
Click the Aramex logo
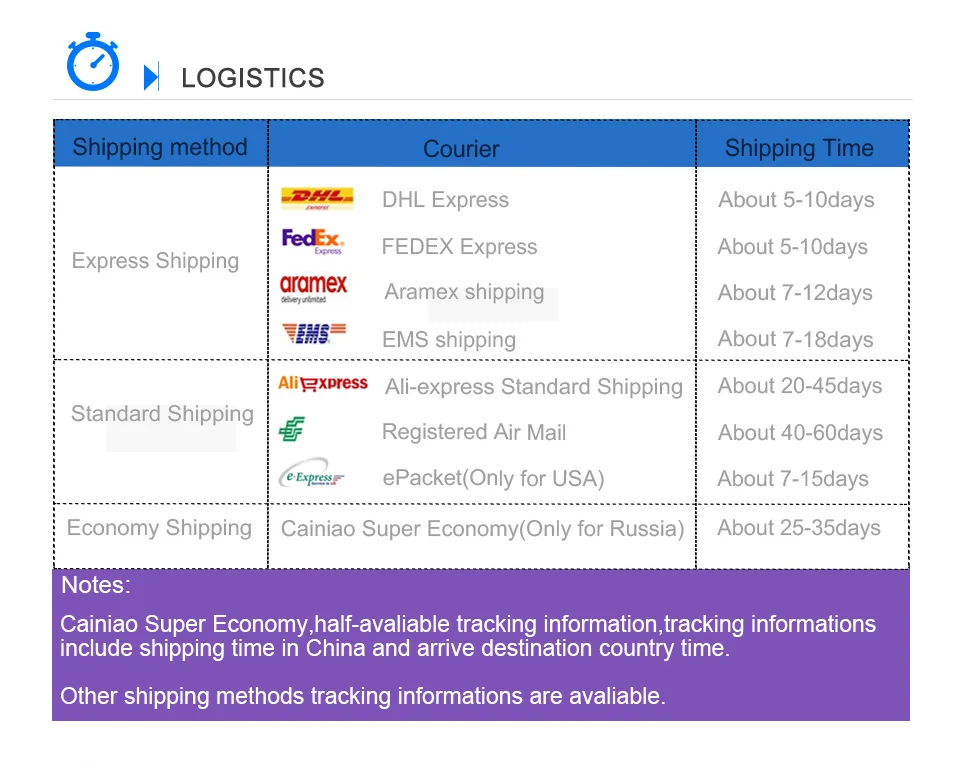point(313,288)
